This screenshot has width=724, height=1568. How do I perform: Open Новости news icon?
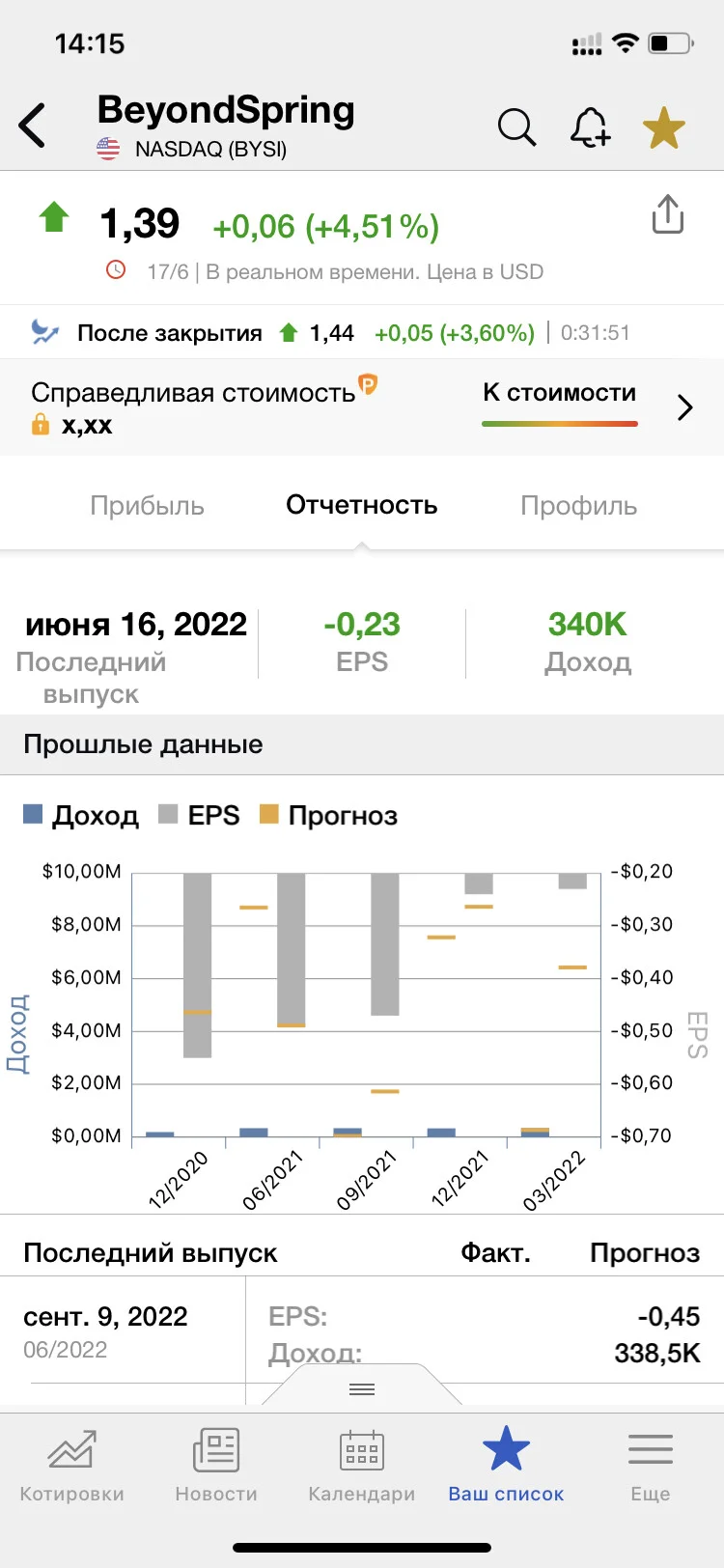tap(216, 1466)
